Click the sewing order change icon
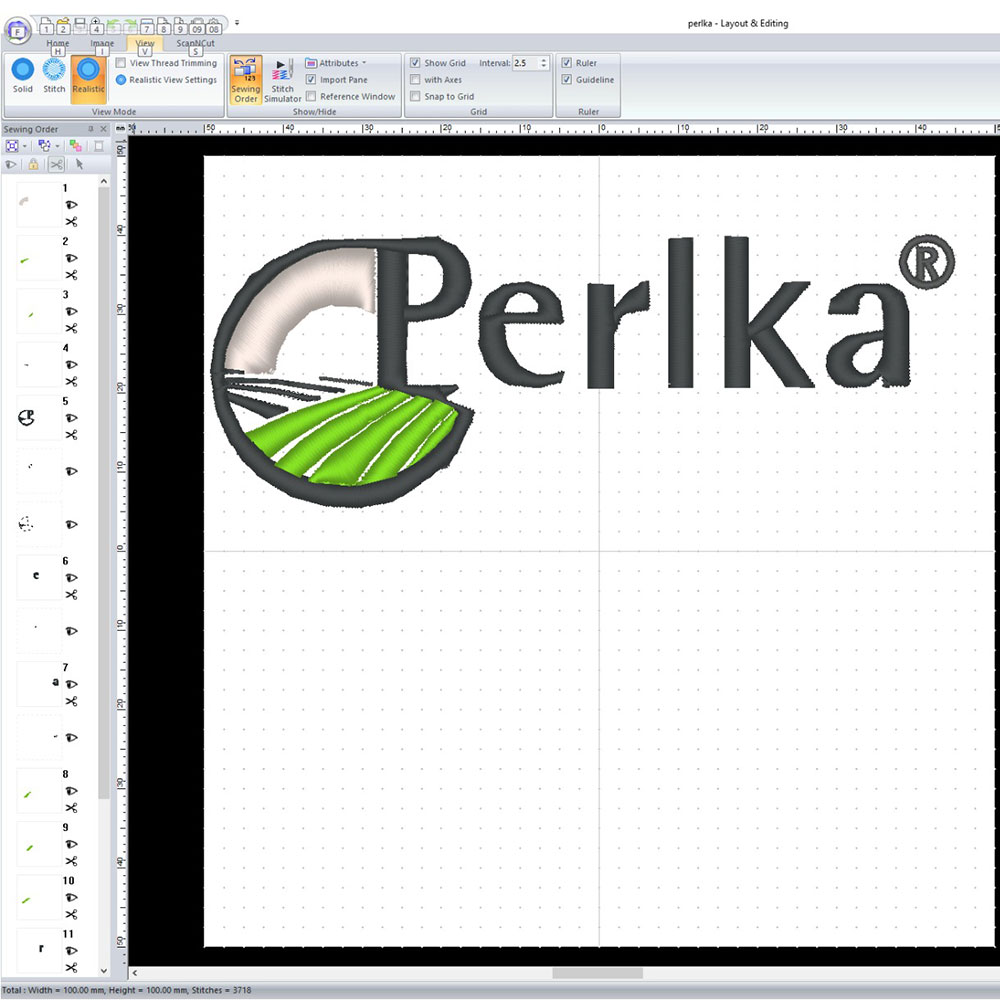This screenshot has width=1000, height=1000. coord(45,146)
